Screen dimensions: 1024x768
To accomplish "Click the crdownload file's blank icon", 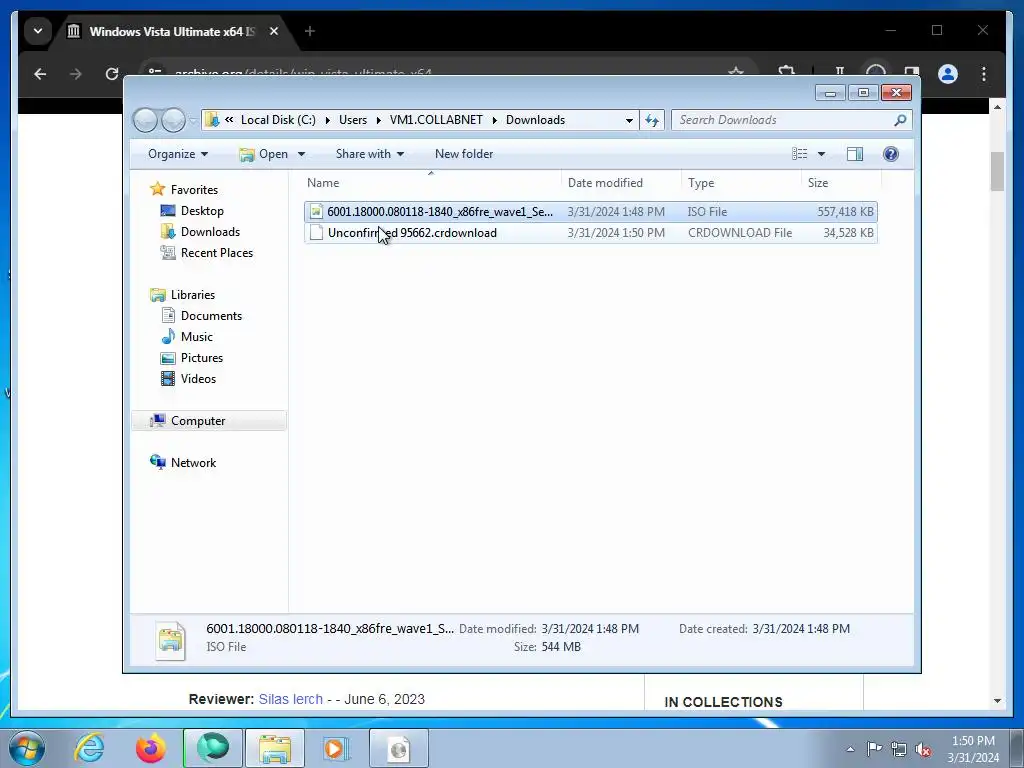I will tap(316, 232).
